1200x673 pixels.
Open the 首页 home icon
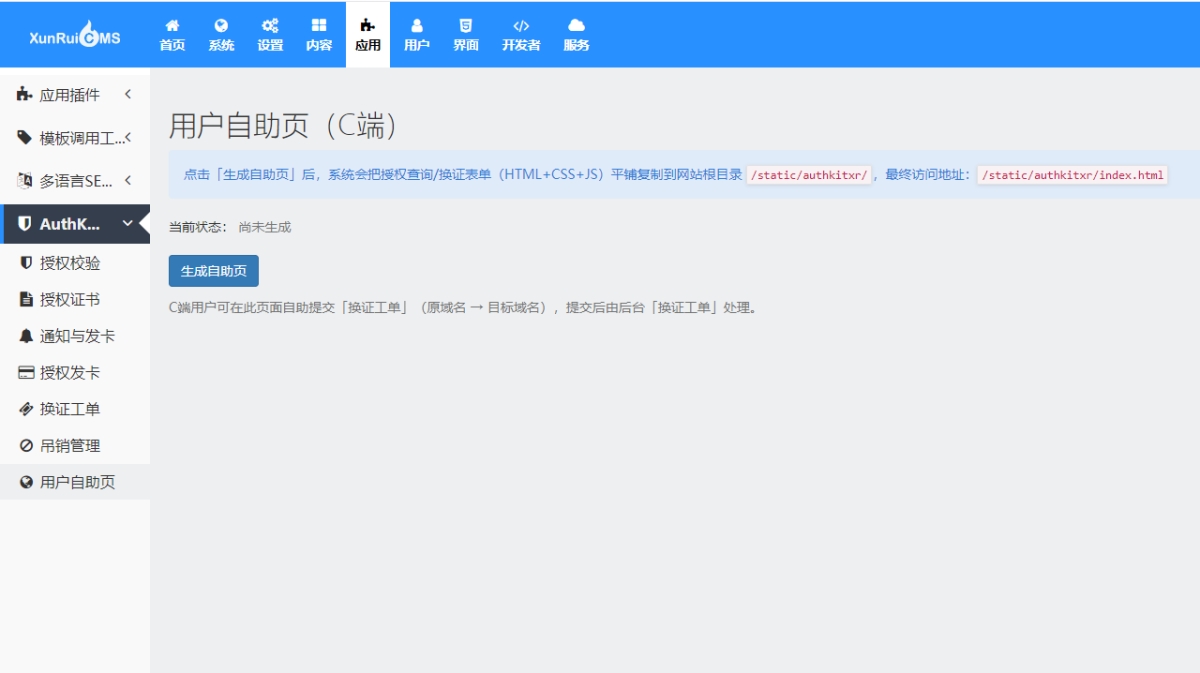(x=172, y=25)
